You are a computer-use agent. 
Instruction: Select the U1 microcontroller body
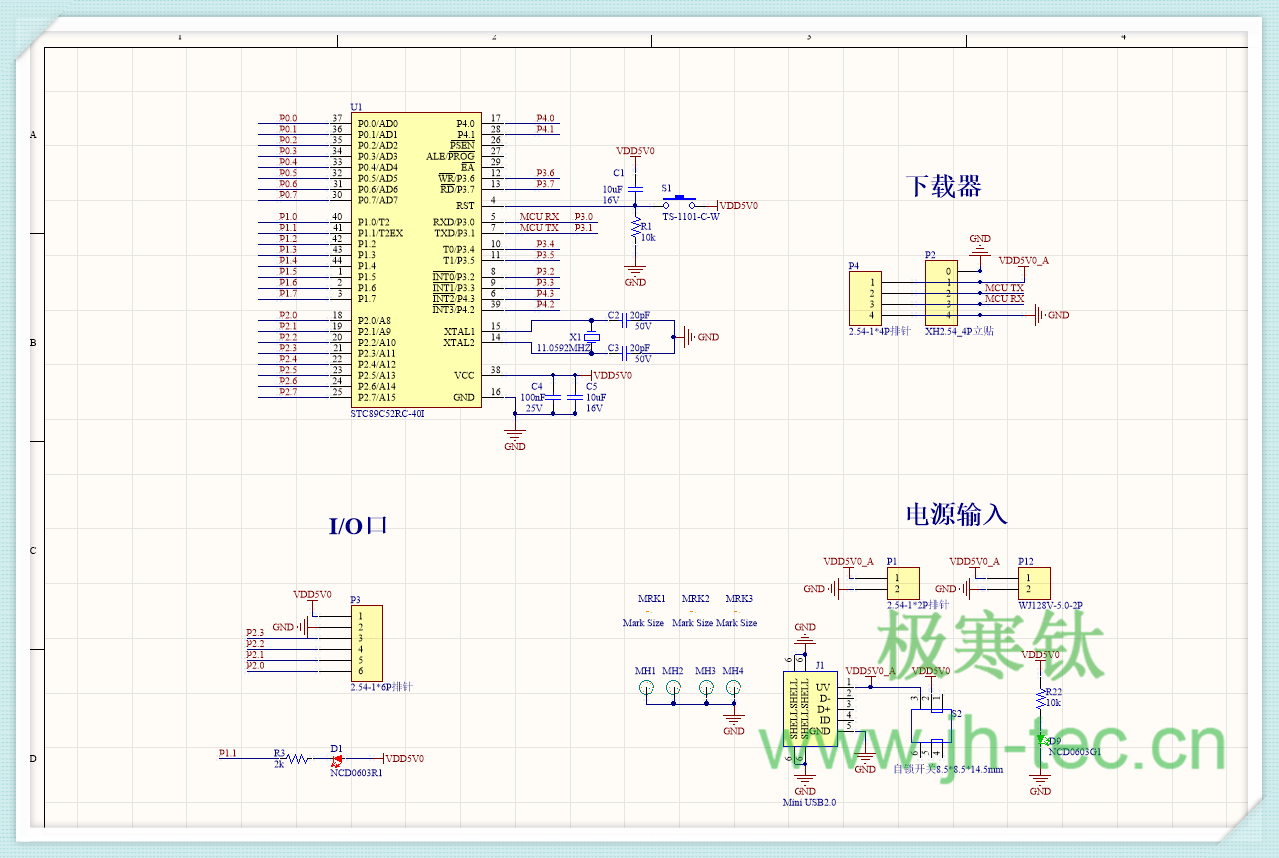415,260
